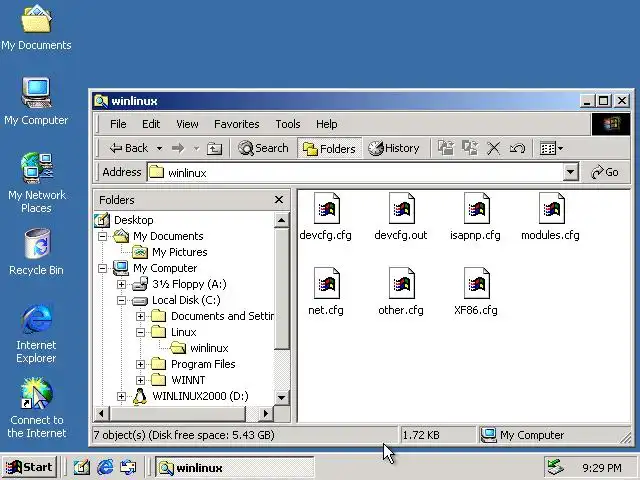Expand the Program Files folder node
640x480 pixels.
pos(140,364)
